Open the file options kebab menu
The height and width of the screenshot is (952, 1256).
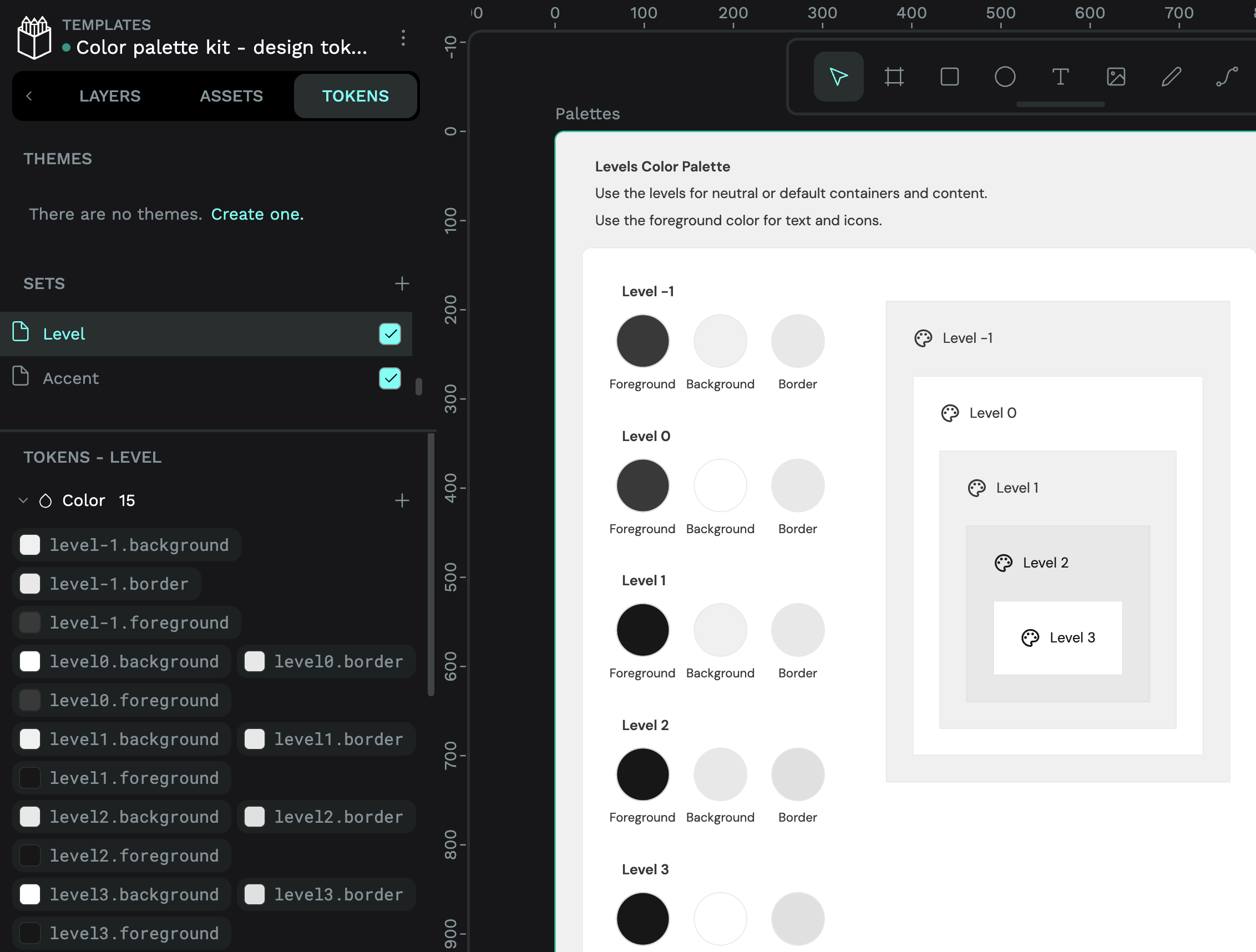tap(403, 38)
